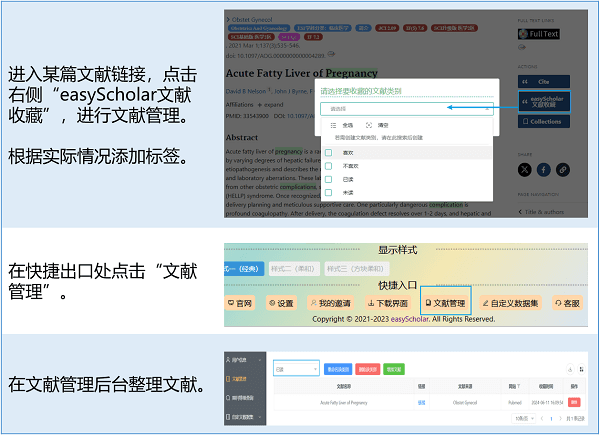Screen dimensions: 600x435
Task: Expand Affiliations with the expand toggle
Action: 271,104
